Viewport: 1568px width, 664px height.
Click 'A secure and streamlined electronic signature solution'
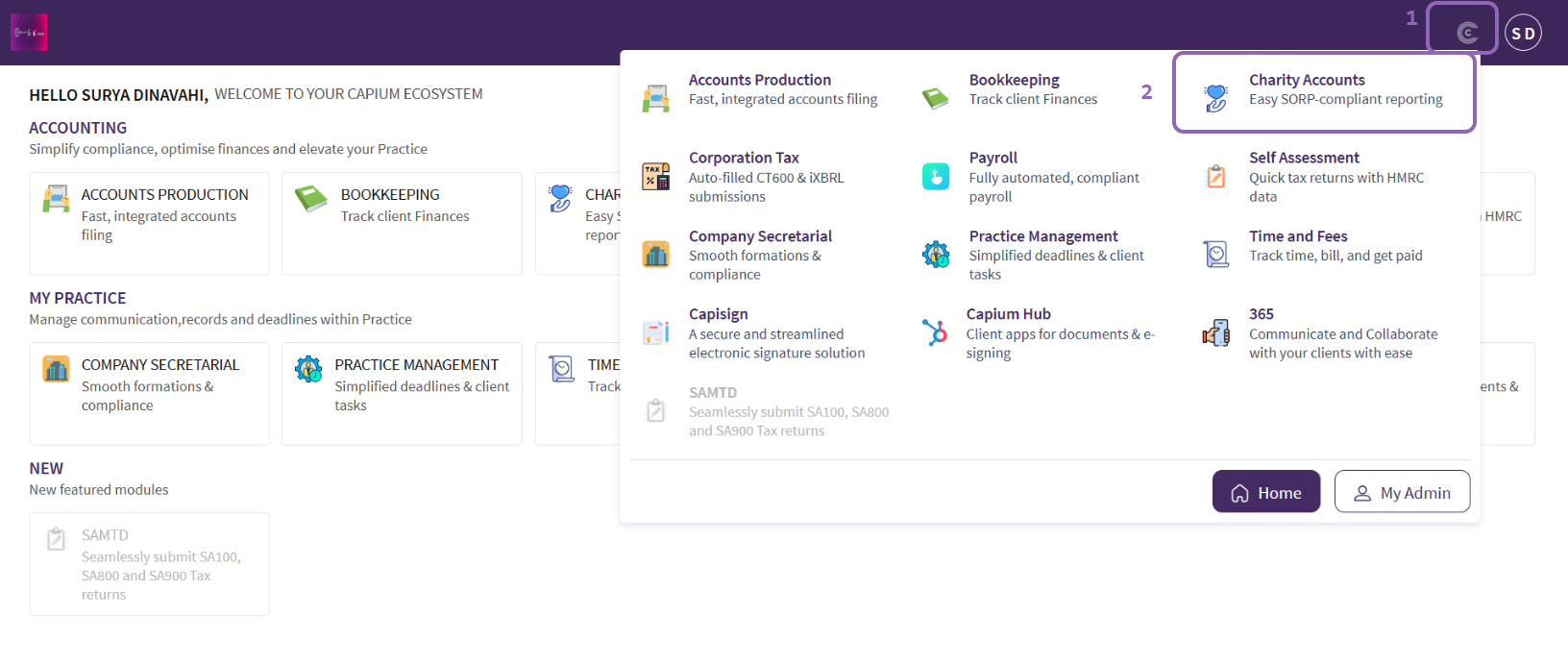pyautogui.click(x=776, y=344)
